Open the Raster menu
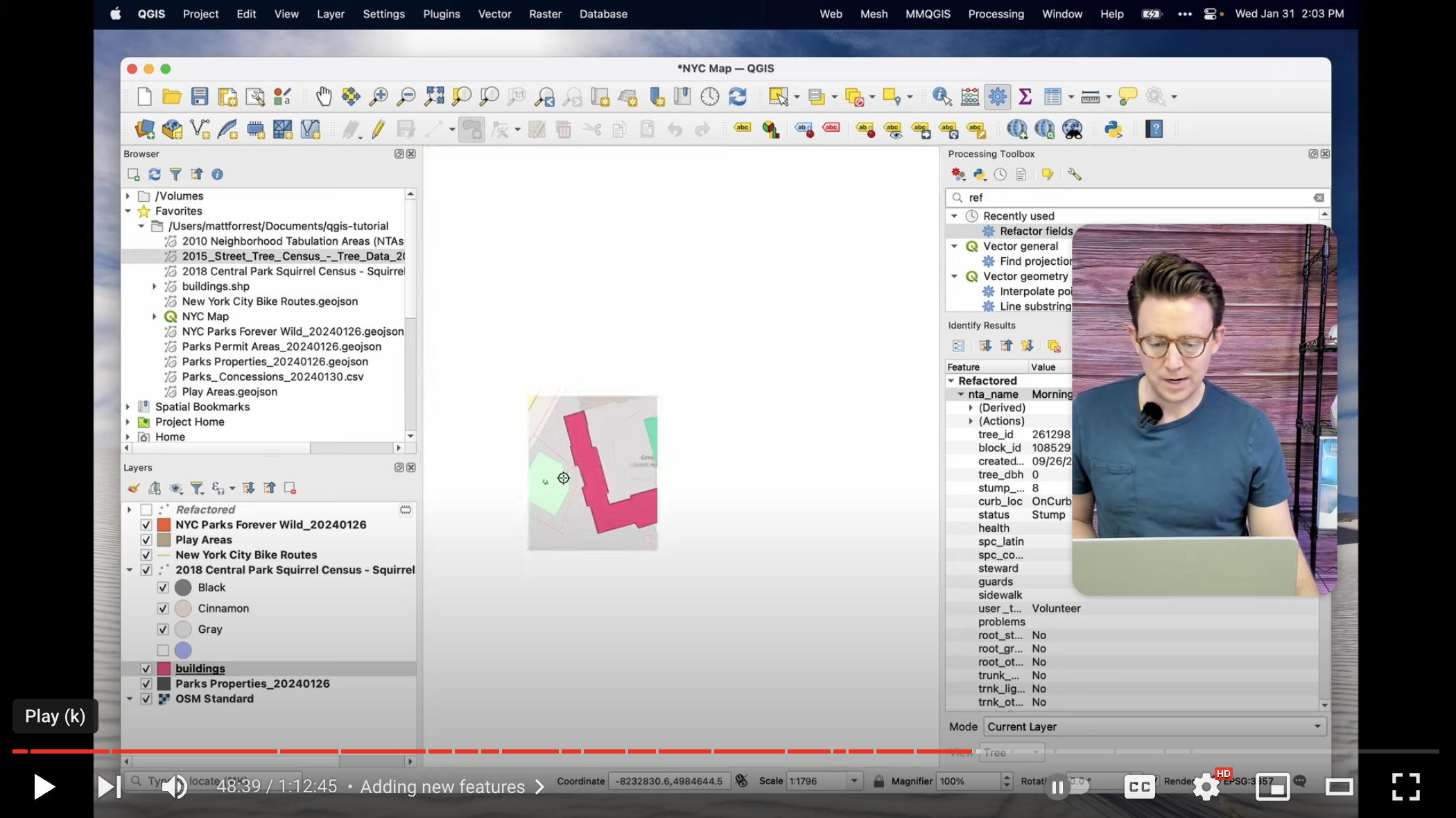The image size is (1456, 818). pos(545,14)
